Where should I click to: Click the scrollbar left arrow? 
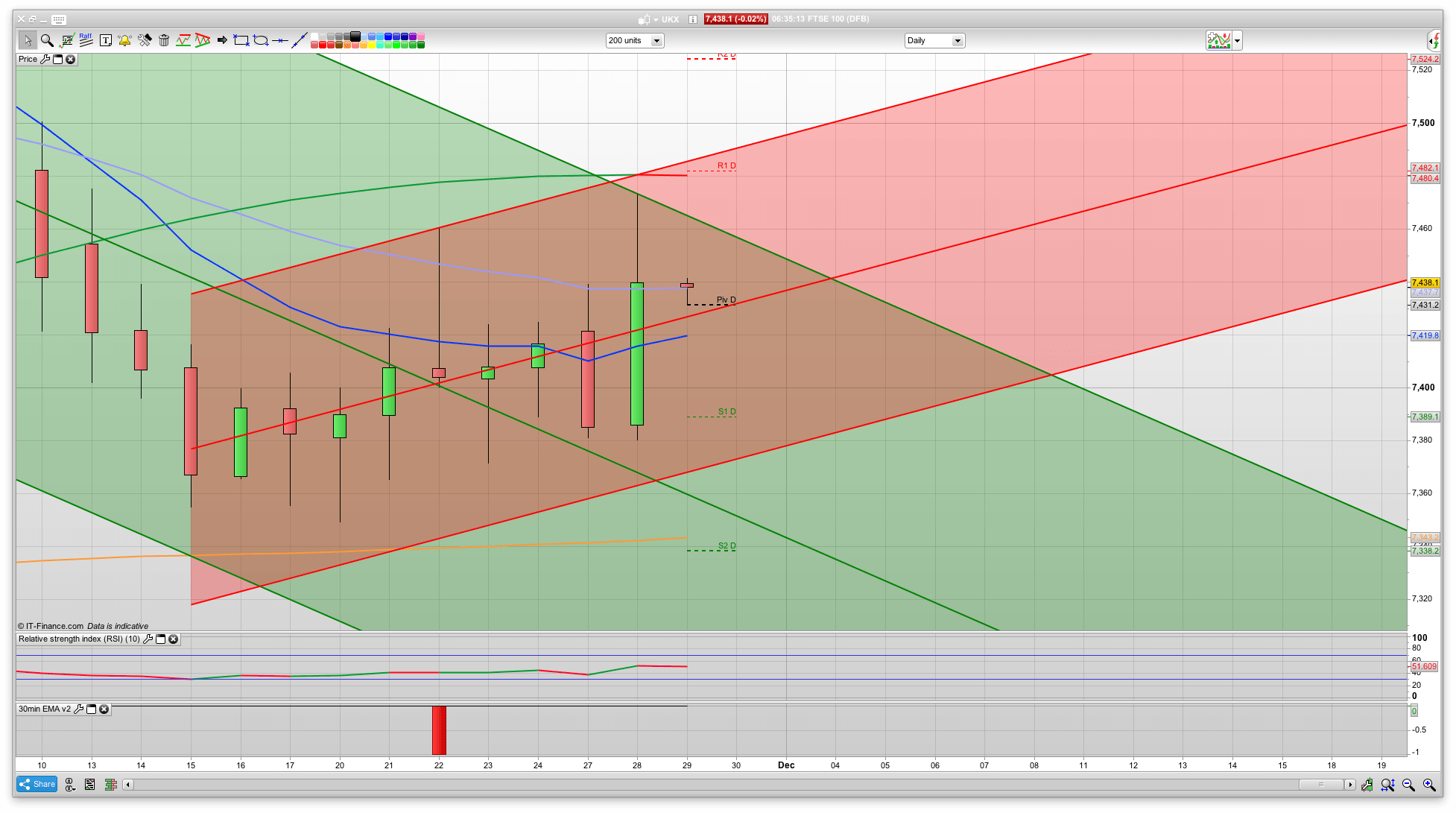128,784
